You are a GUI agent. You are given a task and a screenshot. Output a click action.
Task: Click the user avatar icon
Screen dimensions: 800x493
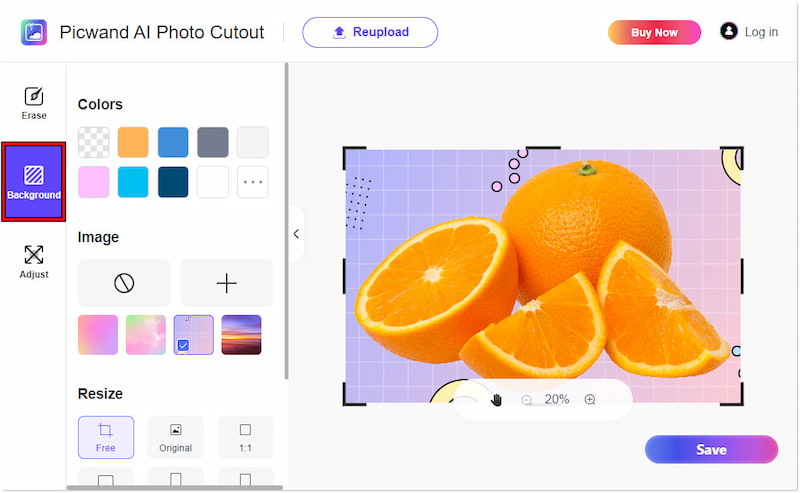point(729,31)
